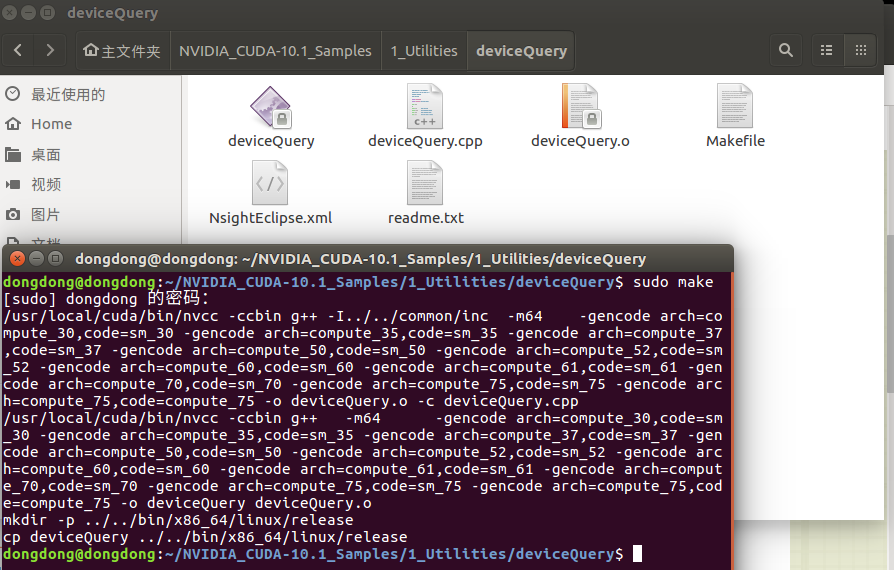894x570 pixels.
Task: Select the deviceQuery executable file icon
Action: click(271, 107)
